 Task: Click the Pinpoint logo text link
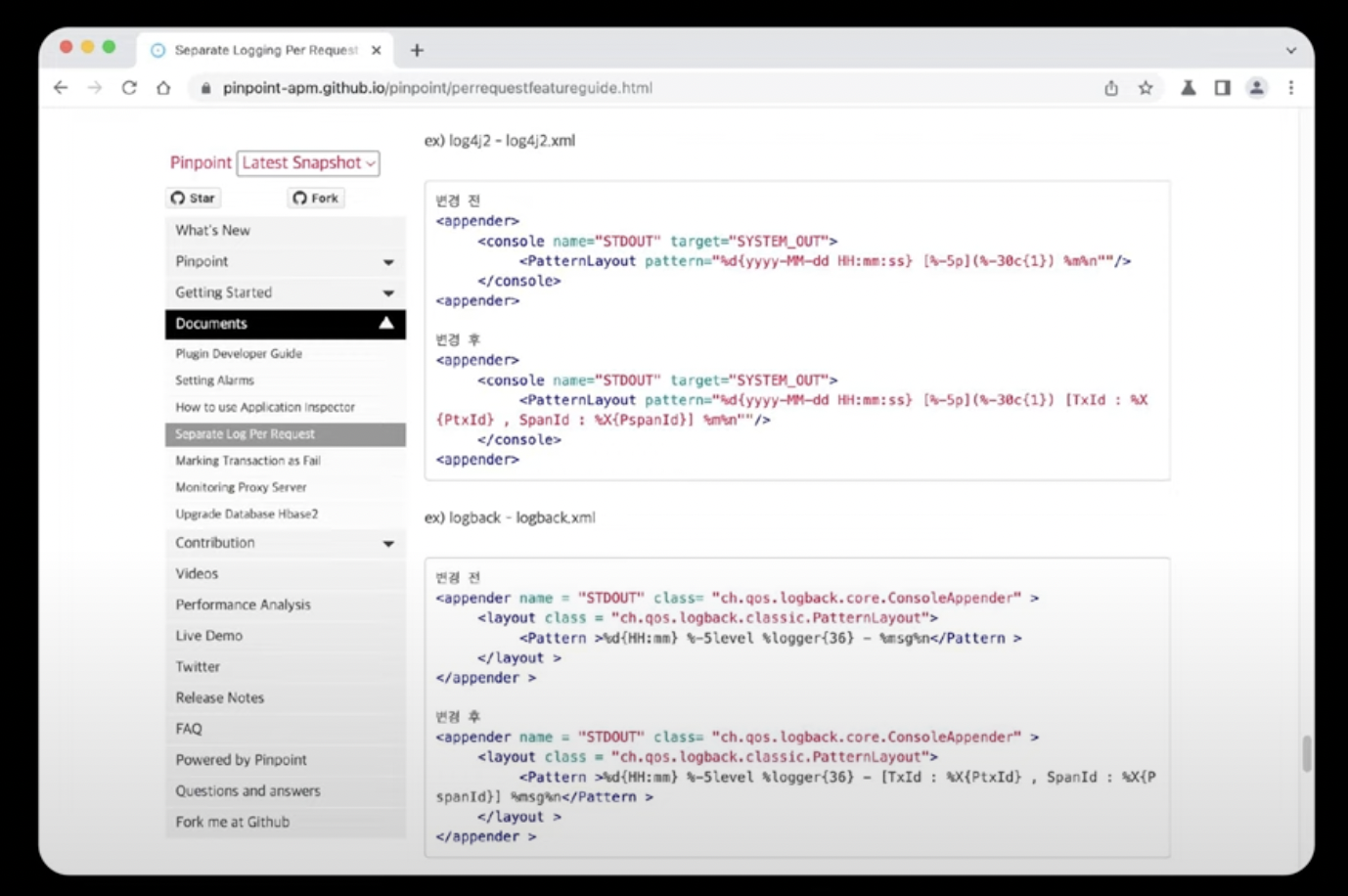pyautogui.click(x=201, y=163)
